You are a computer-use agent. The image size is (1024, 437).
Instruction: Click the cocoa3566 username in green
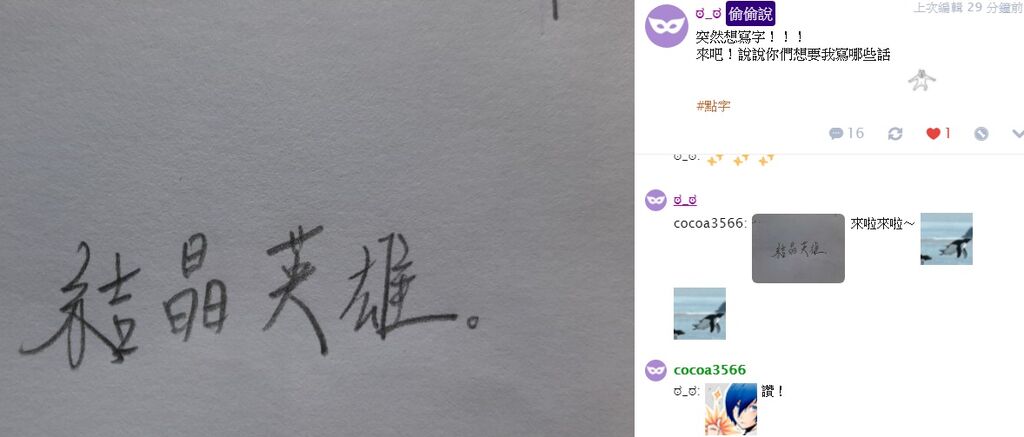tap(709, 370)
